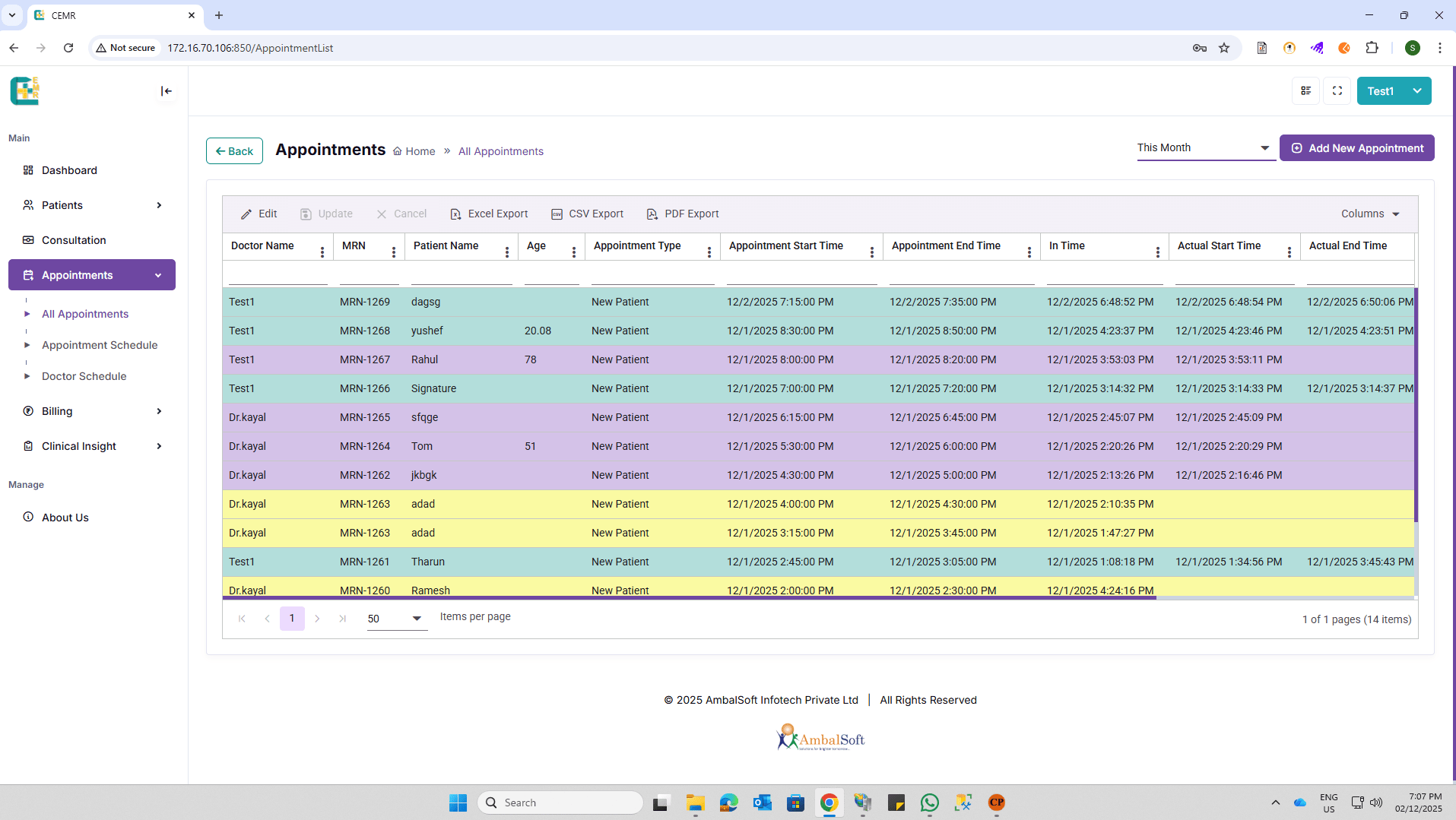The height and width of the screenshot is (820, 1456).
Task: Open the Appointment Start Time column menu
Action: click(x=872, y=252)
